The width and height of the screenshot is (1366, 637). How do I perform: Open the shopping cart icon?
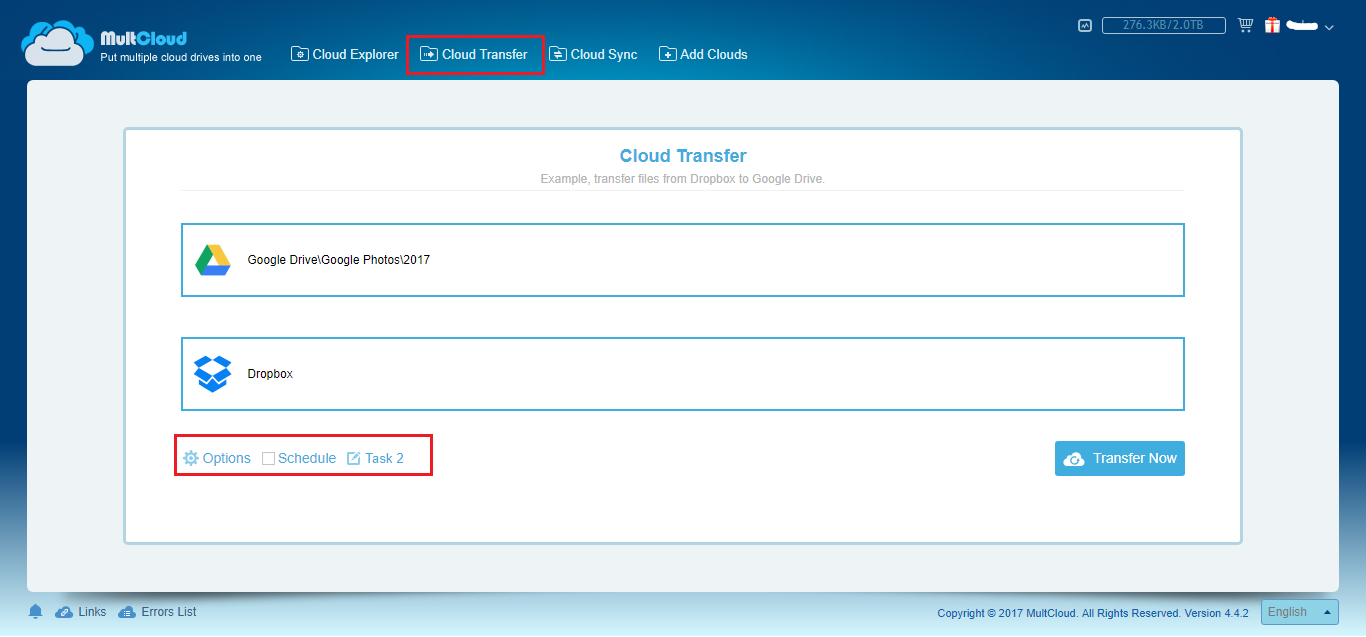1245,26
